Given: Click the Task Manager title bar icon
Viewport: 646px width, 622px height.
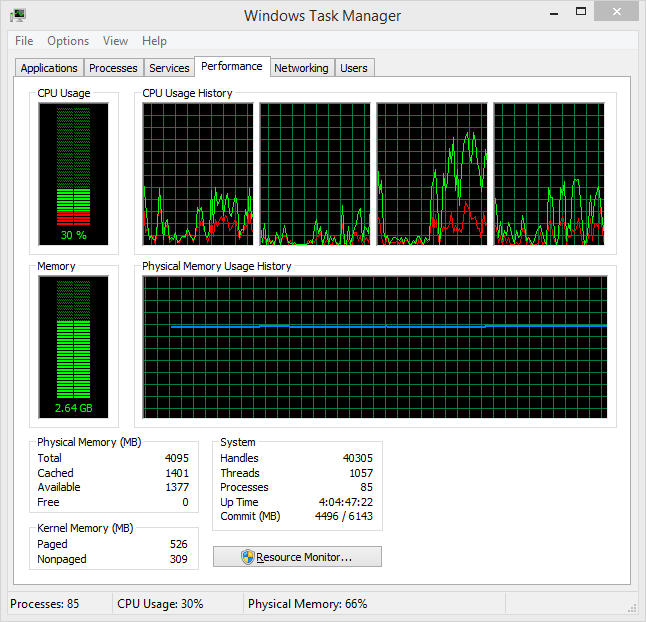Looking at the screenshot, I should point(18,16).
